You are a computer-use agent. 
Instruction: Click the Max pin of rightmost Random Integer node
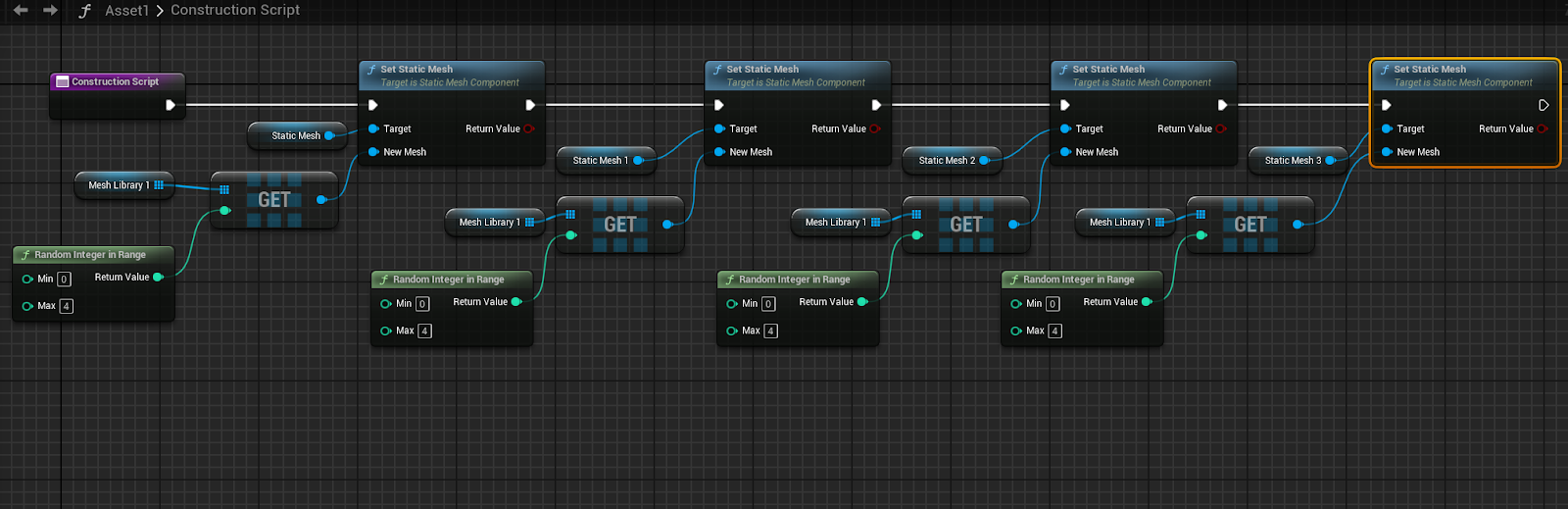[x=1016, y=331]
